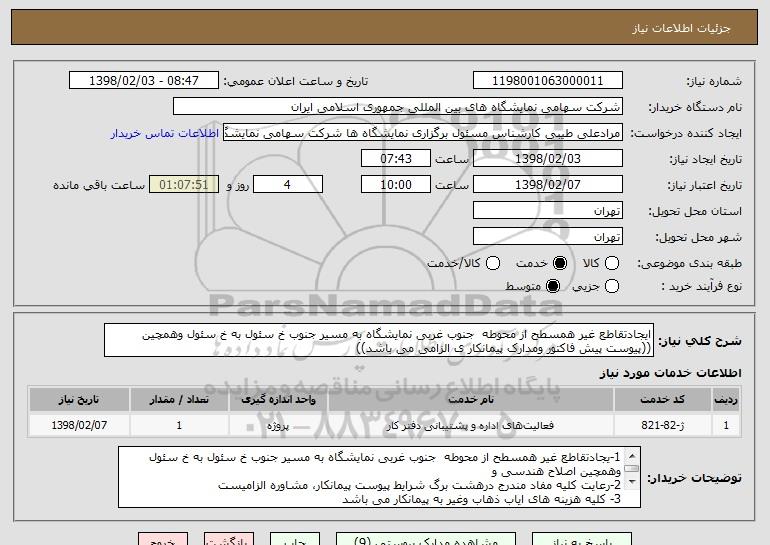This screenshot has width=770, height=545.
Task: Click the نام خدمت column header
Action: [470, 400]
